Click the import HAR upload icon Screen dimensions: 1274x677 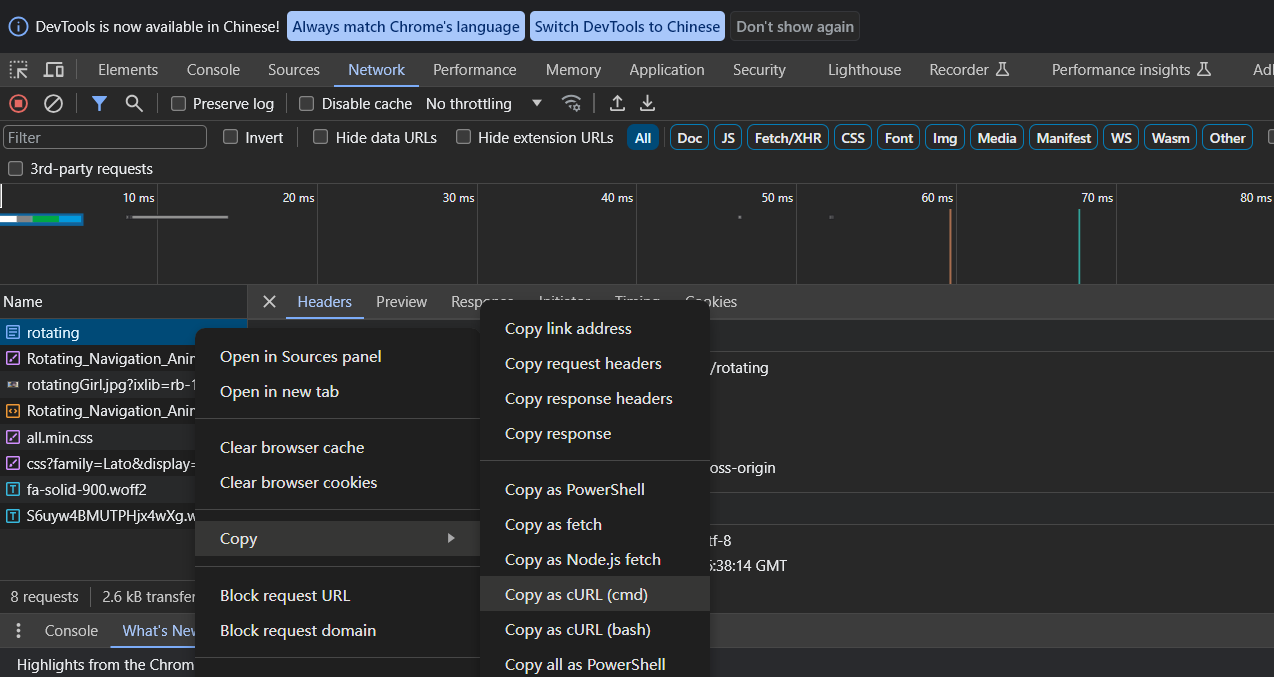pos(617,103)
